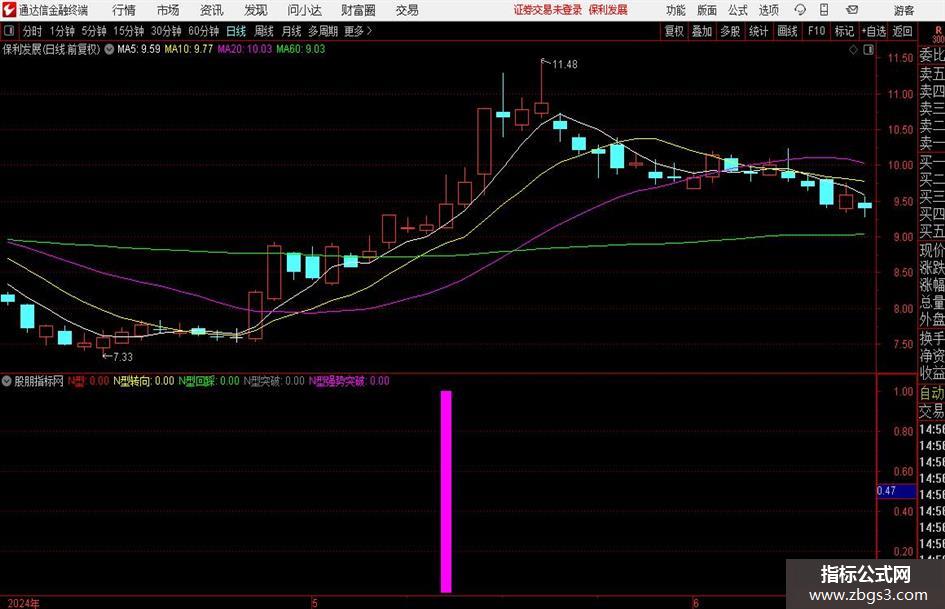Click the month 6 marker on timeline
The width and height of the screenshot is (945, 609).
tap(695, 603)
